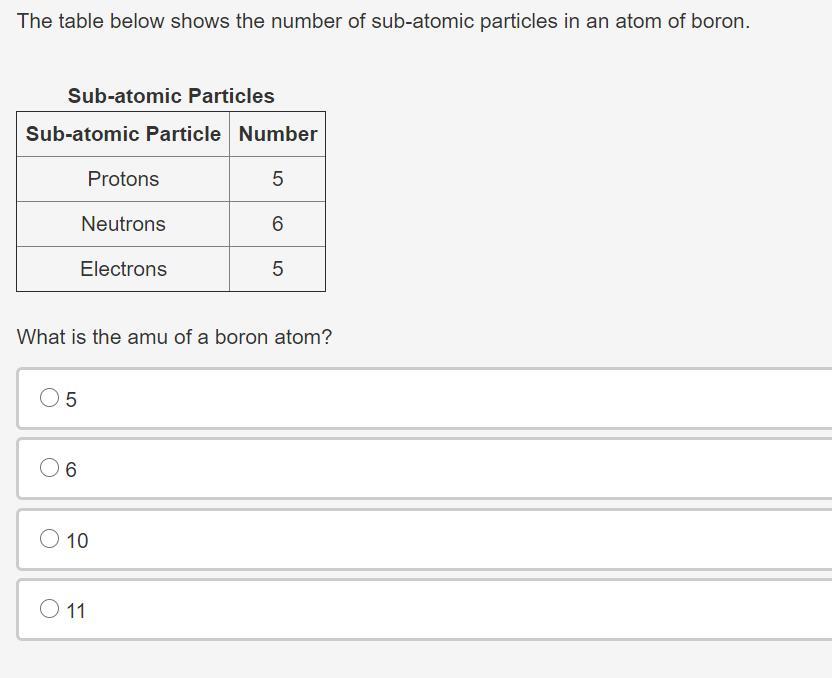Screen dimensions: 832x678
Task: Mark the radio option labeled 11
Action: [x=50, y=609]
